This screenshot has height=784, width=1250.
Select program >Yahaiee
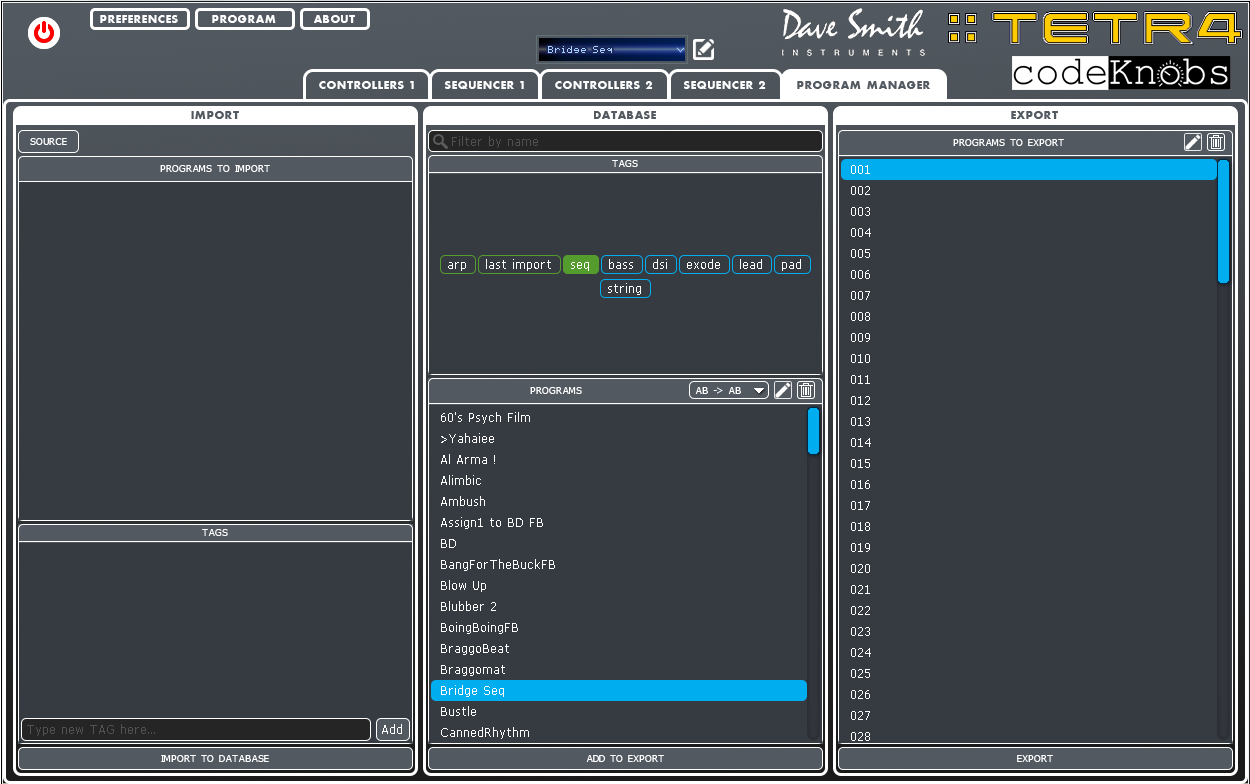pos(619,439)
